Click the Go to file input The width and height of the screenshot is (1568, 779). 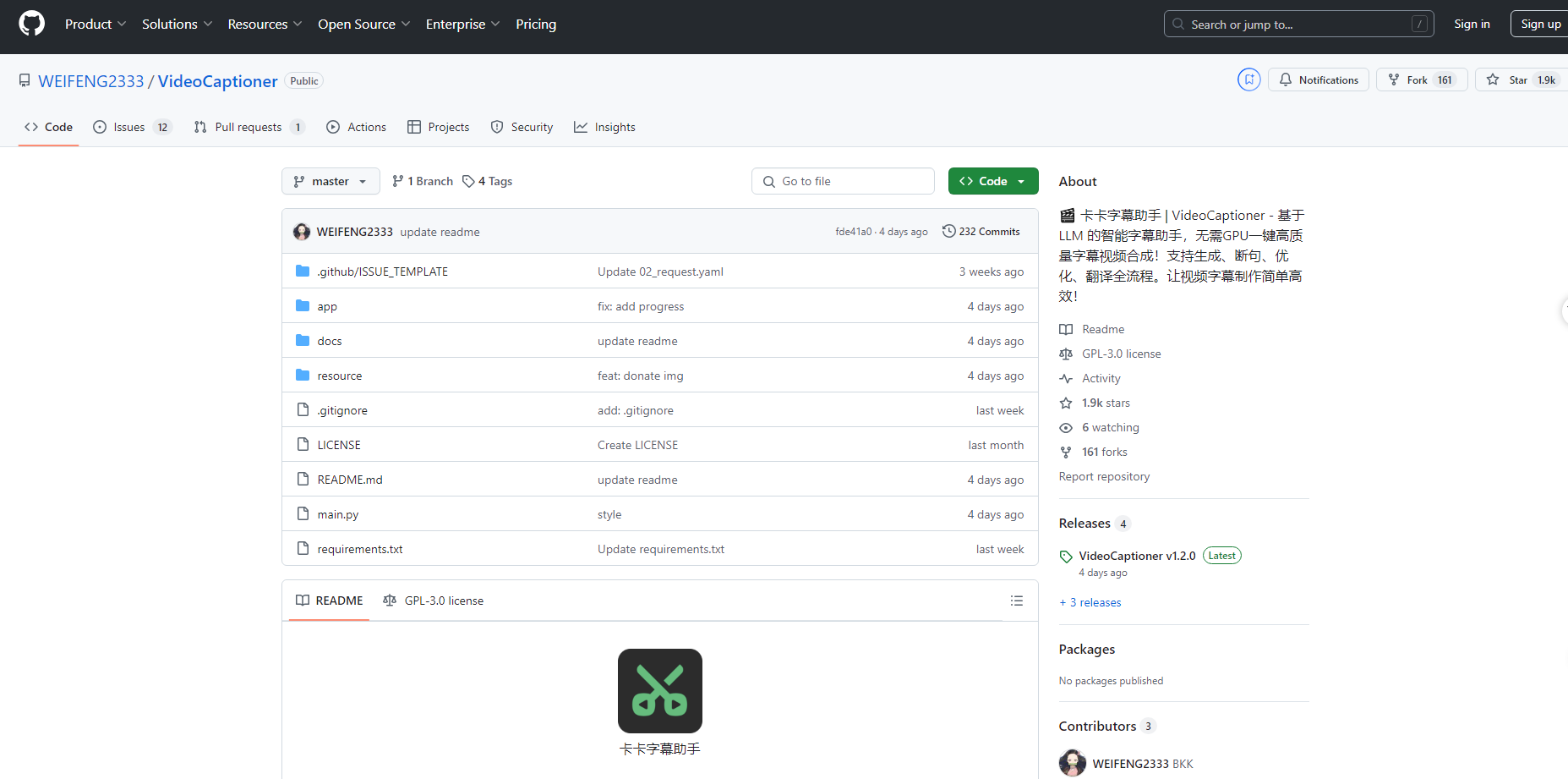click(x=843, y=181)
